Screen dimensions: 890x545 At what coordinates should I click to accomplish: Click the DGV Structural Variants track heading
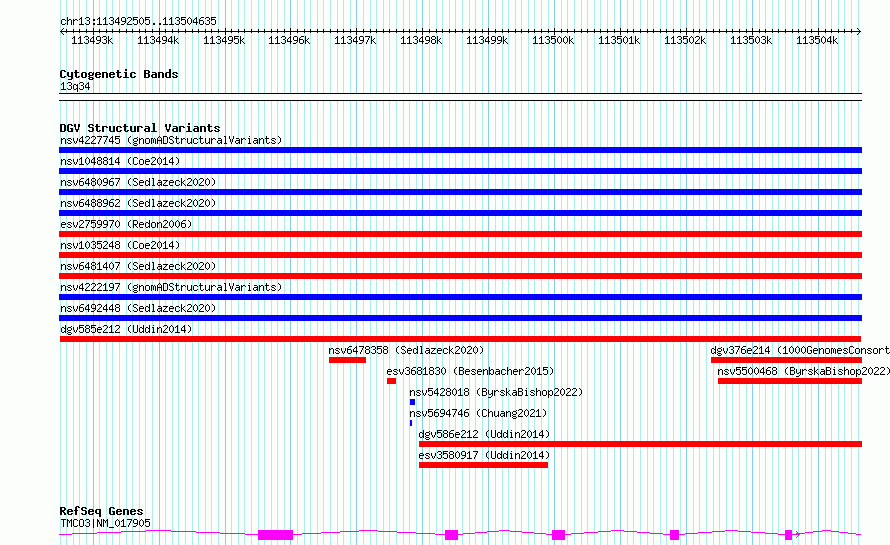point(140,128)
